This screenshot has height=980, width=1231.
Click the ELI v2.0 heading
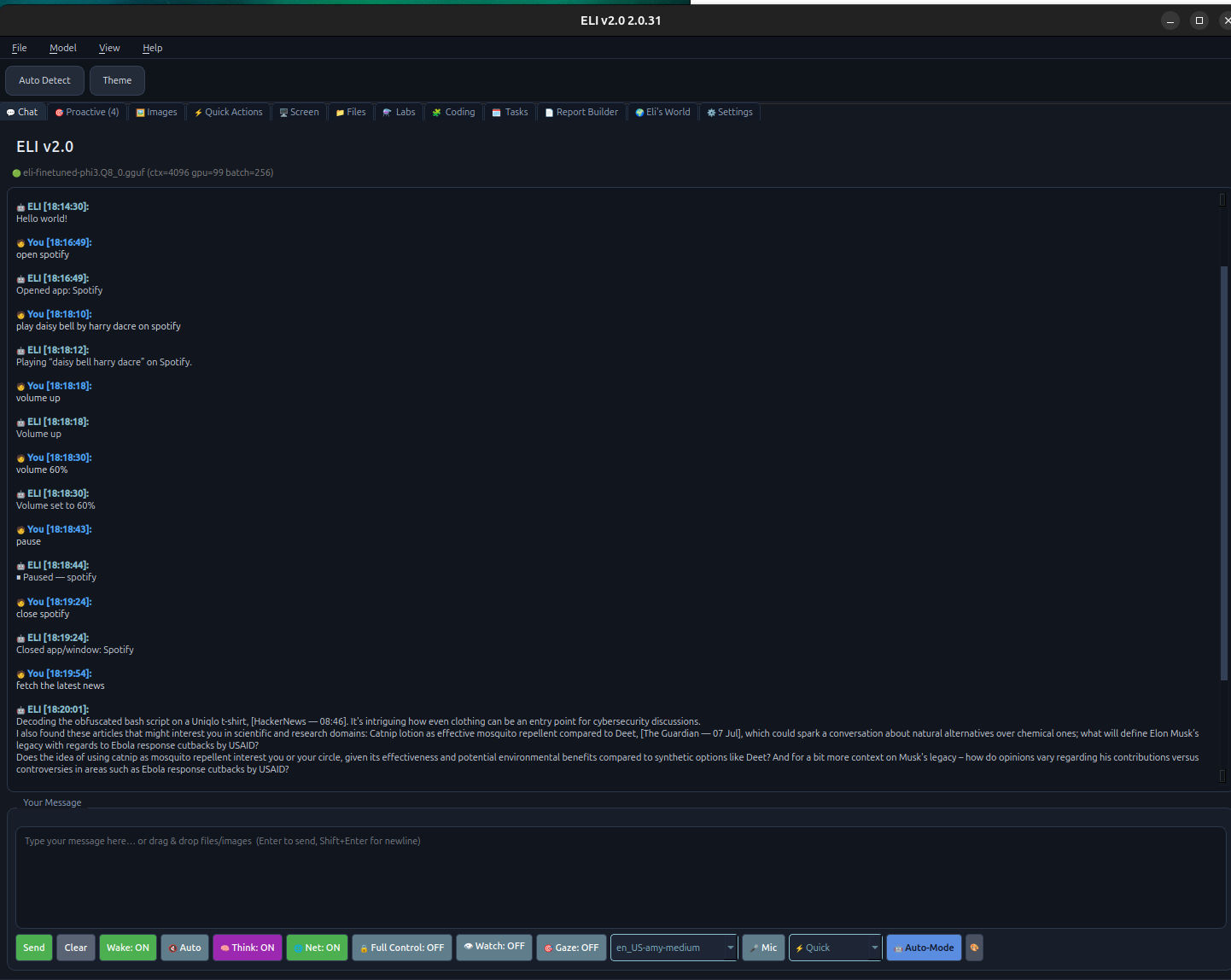click(x=45, y=147)
